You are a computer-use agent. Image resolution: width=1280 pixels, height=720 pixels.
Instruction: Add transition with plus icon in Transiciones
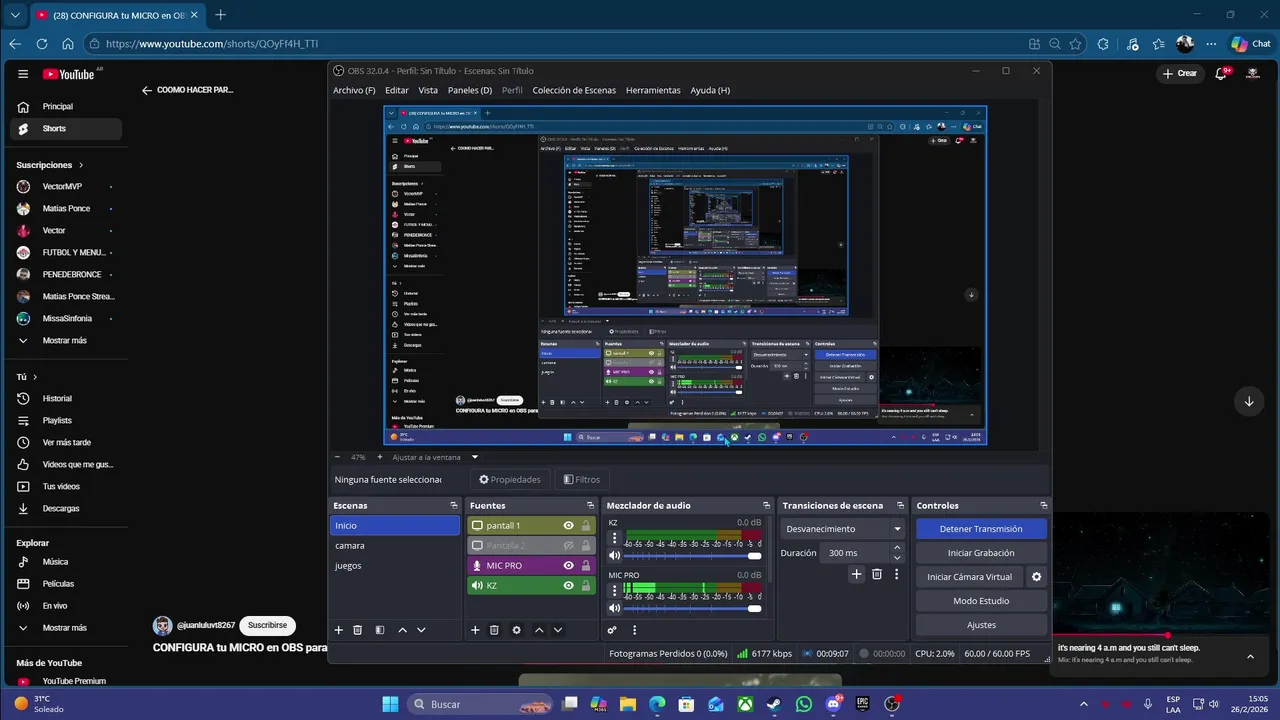[x=856, y=574]
